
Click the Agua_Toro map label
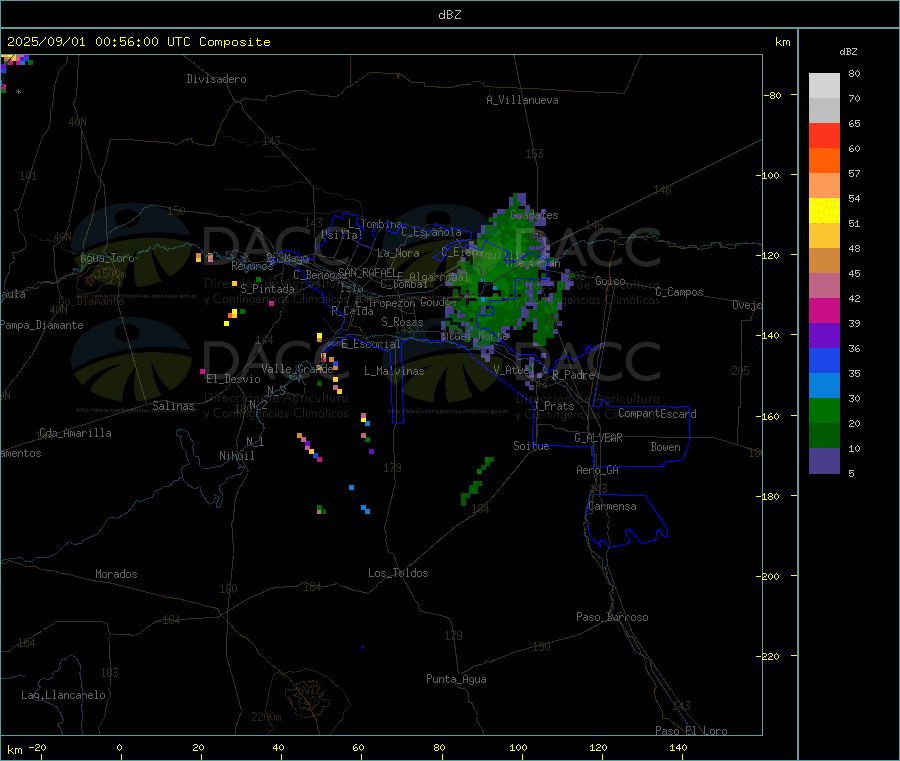pos(107,258)
